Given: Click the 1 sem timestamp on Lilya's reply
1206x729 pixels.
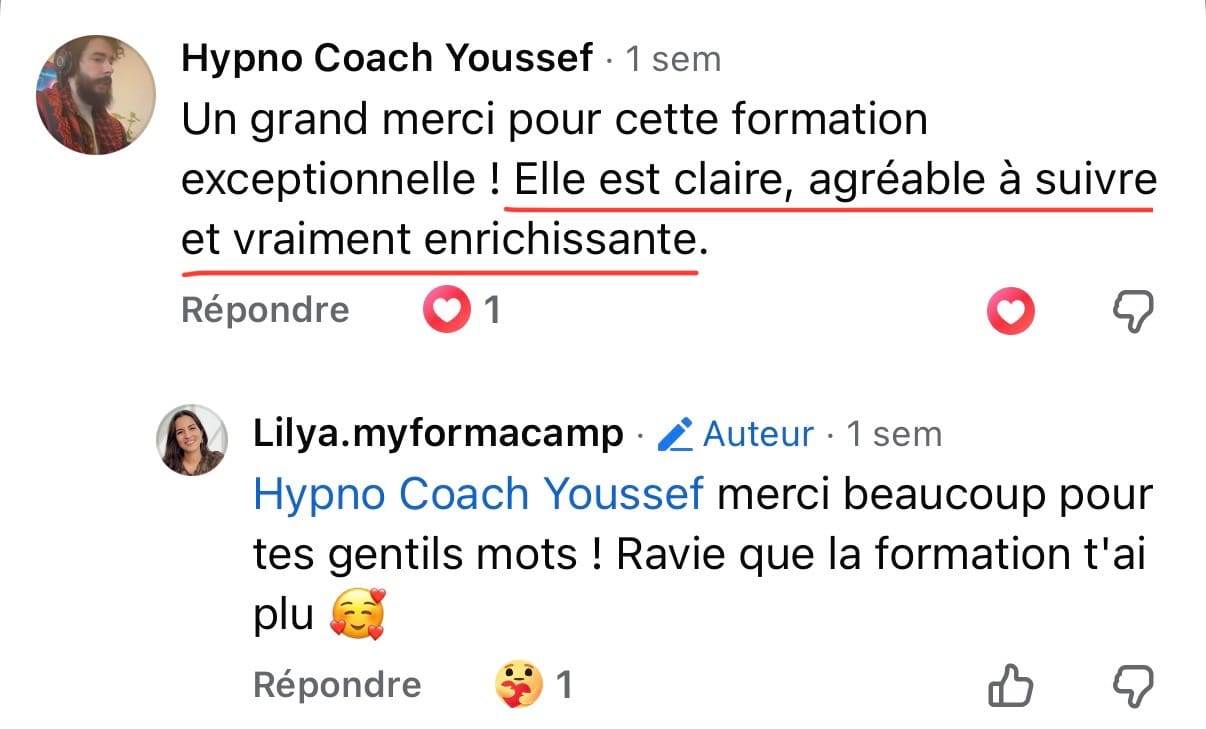Looking at the screenshot, I should pyautogui.click(x=894, y=435).
